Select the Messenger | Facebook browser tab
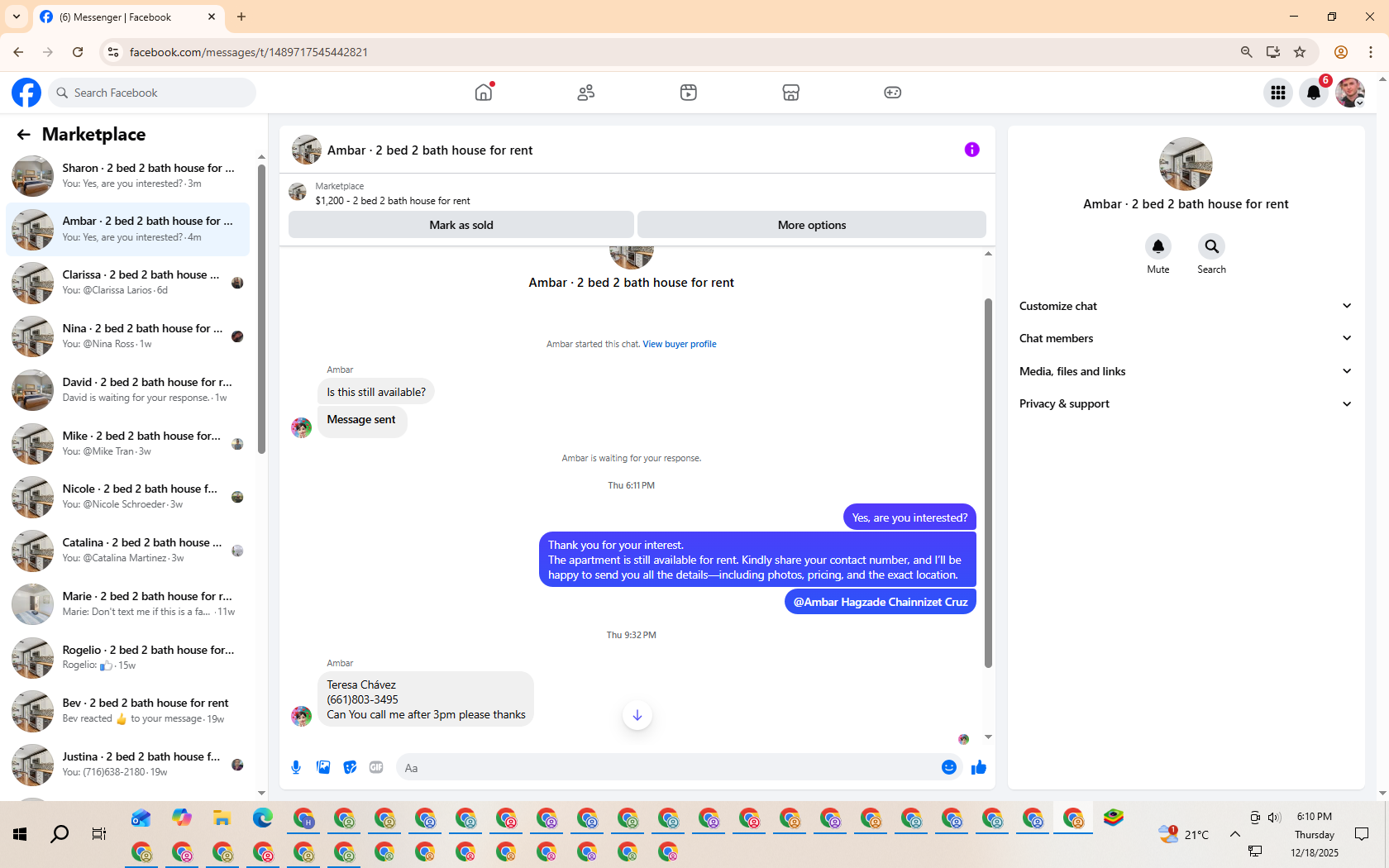This screenshot has height=868, width=1389. 128,17
